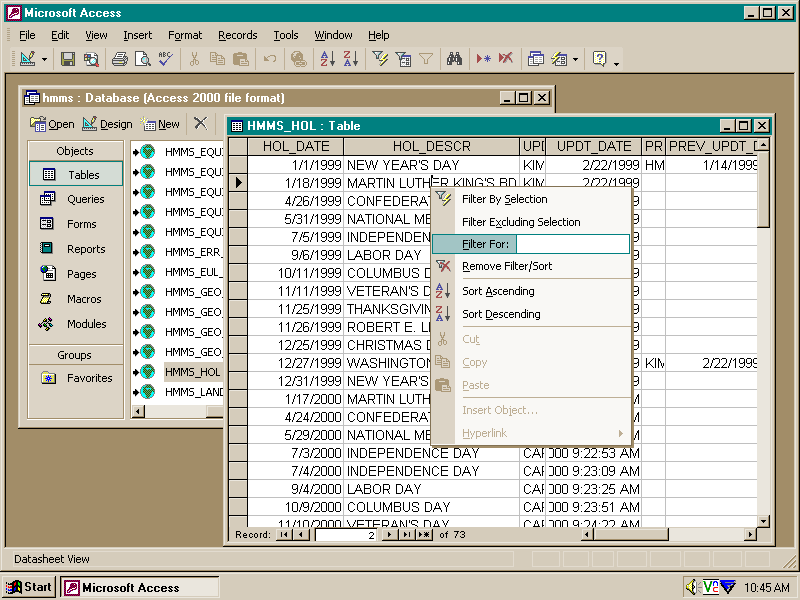Open the New Object dropdown arrow
Screen dimensions: 800x600
point(576,60)
